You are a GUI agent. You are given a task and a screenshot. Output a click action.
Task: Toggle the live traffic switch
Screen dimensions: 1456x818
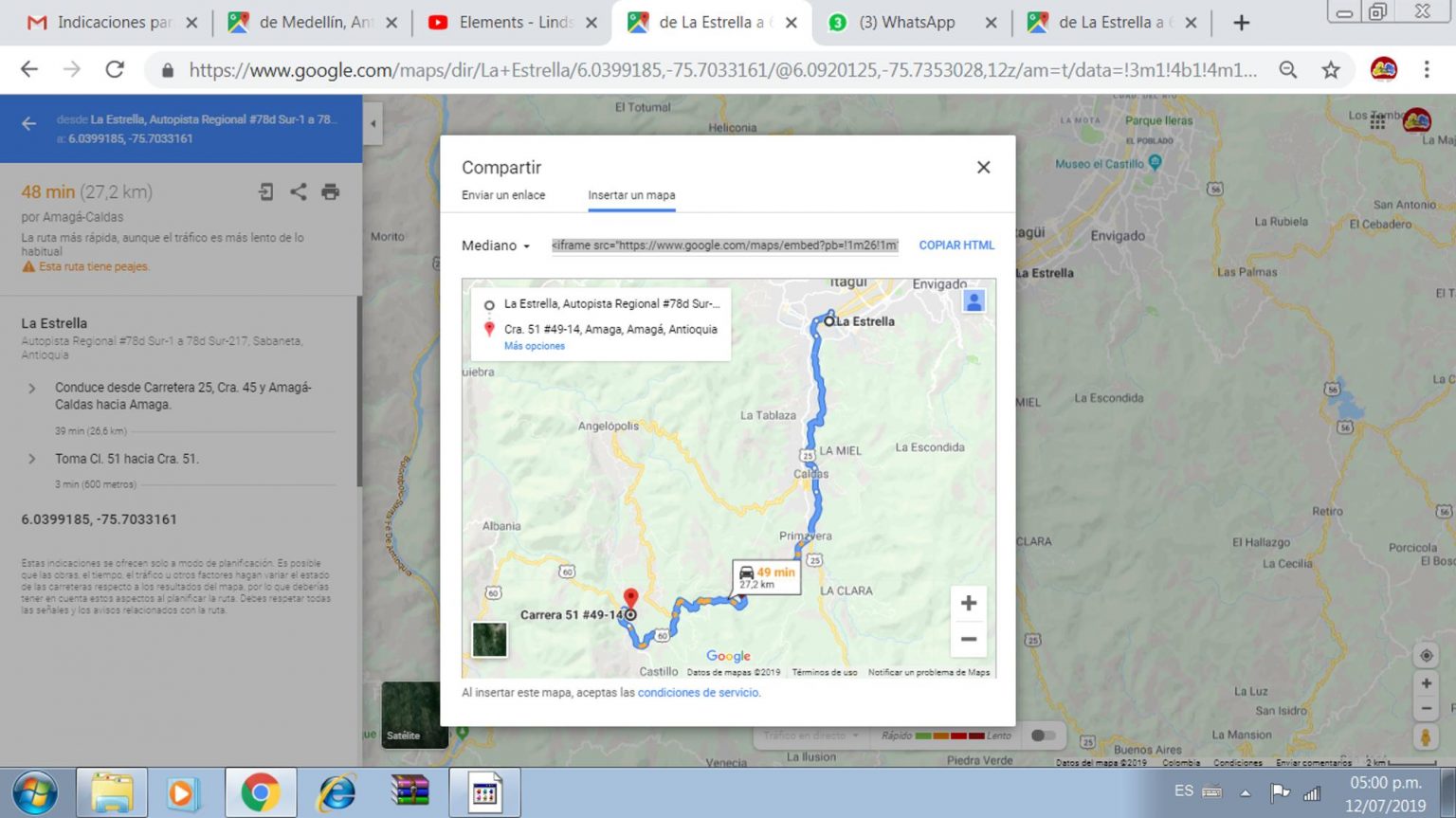(x=1042, y=736)
